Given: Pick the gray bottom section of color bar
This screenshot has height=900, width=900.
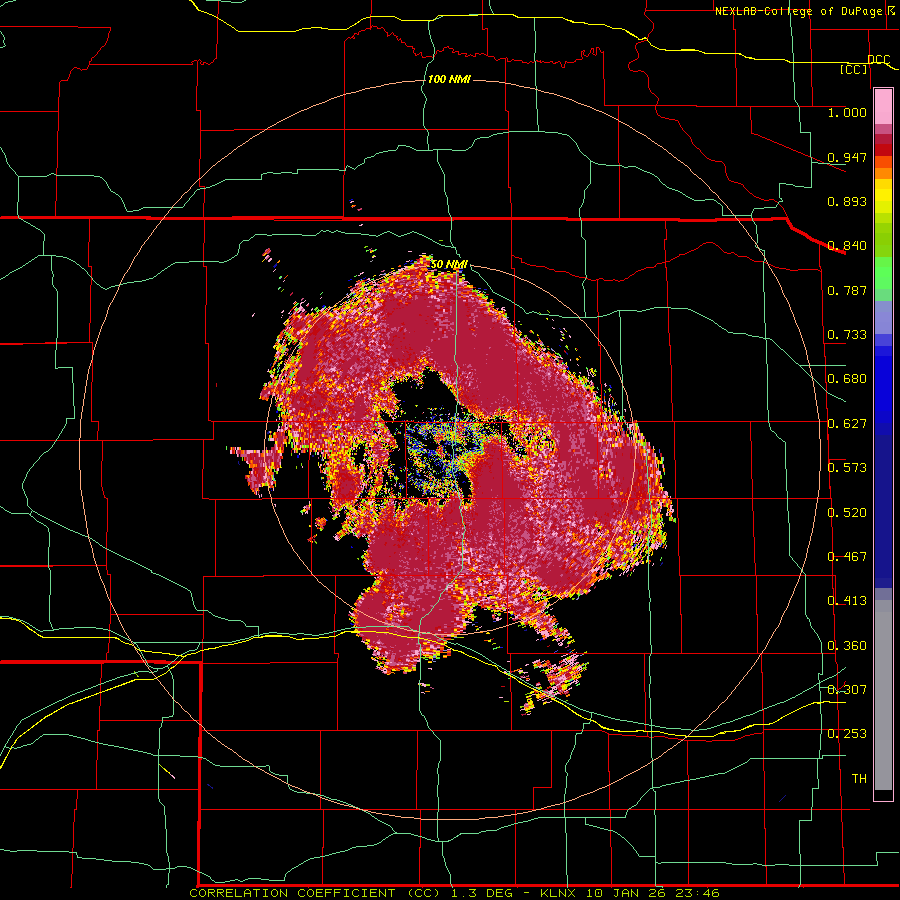Looking at the screenshot, I should coord(883,695).
